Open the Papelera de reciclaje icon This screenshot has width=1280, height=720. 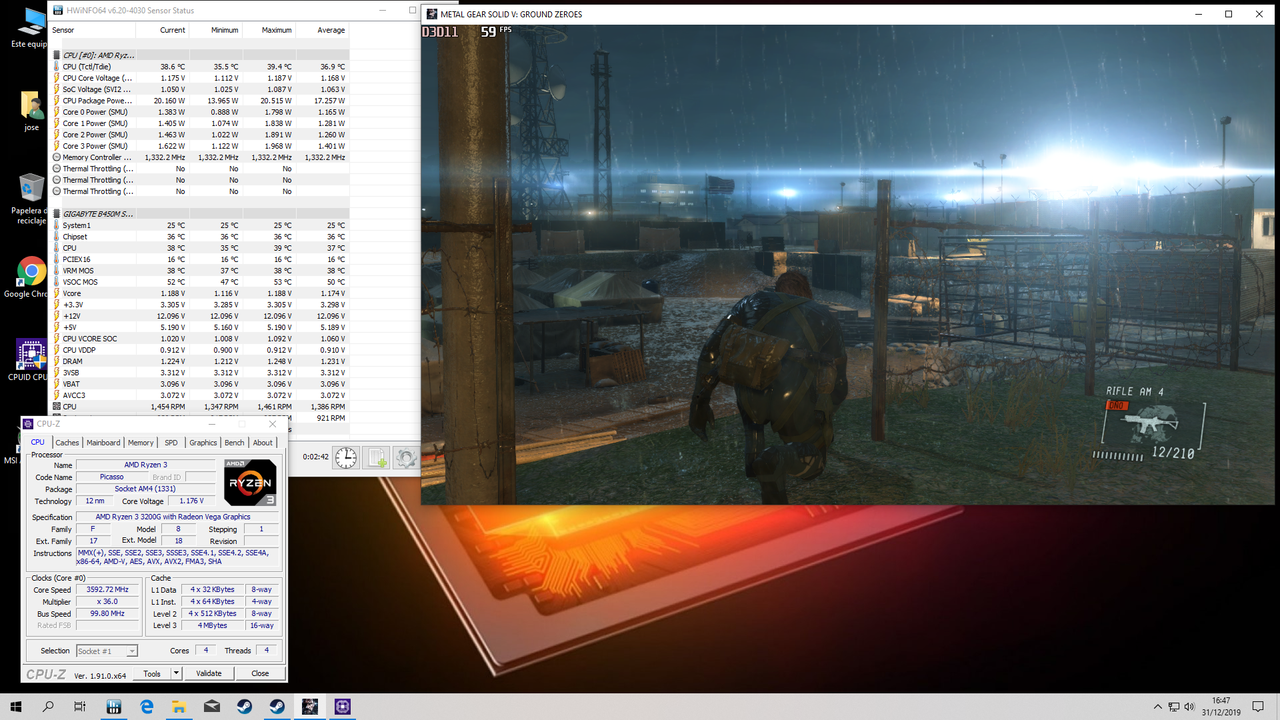pyautogui.click(x=31, y=199)
